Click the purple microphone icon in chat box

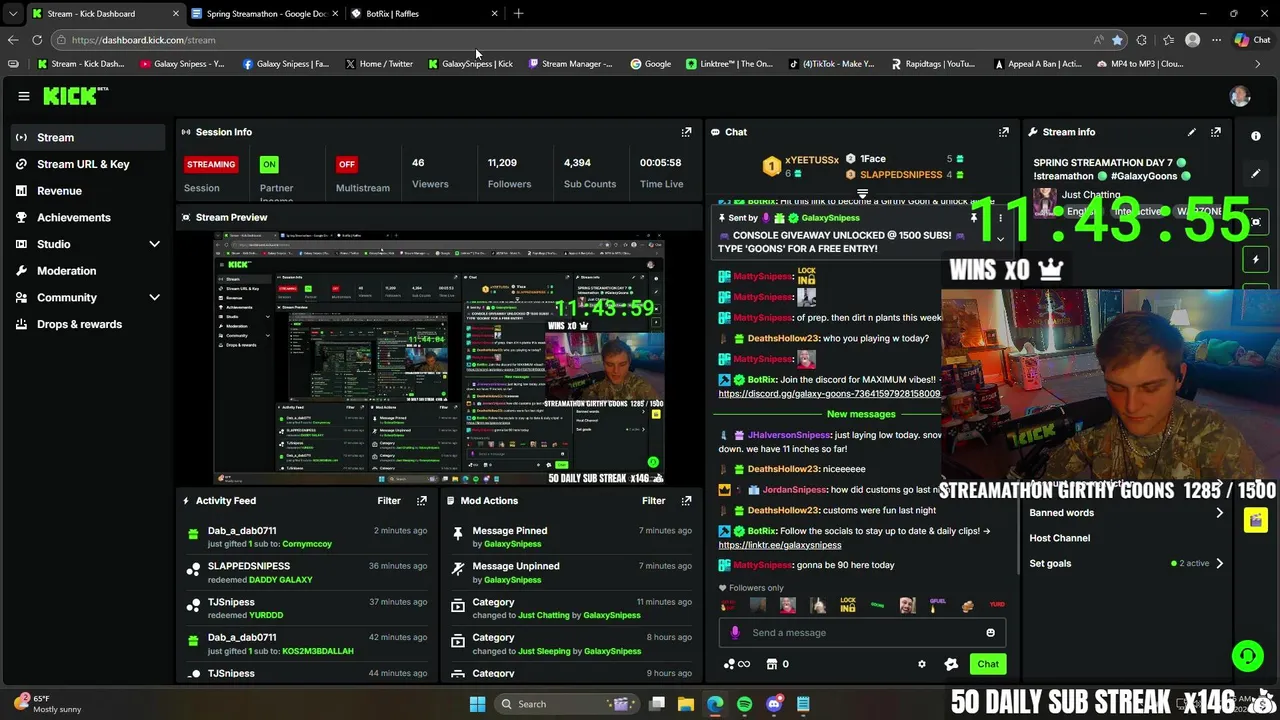(735, 633)
